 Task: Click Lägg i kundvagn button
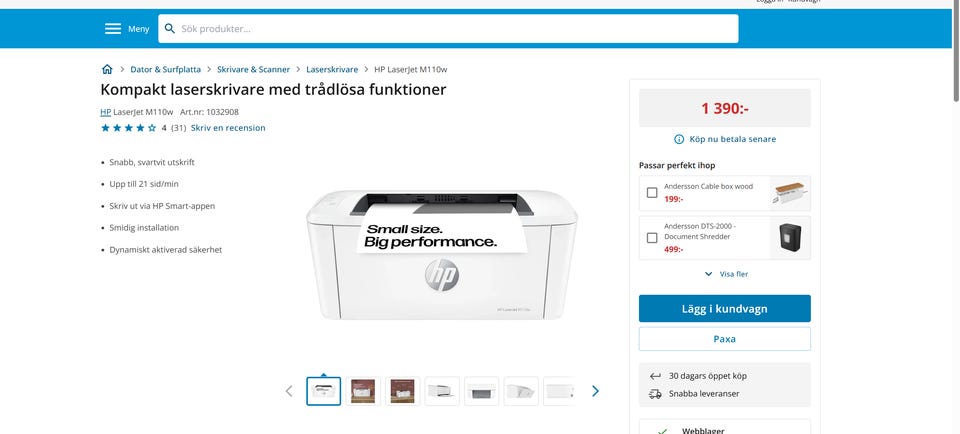[x=724, y=309]
